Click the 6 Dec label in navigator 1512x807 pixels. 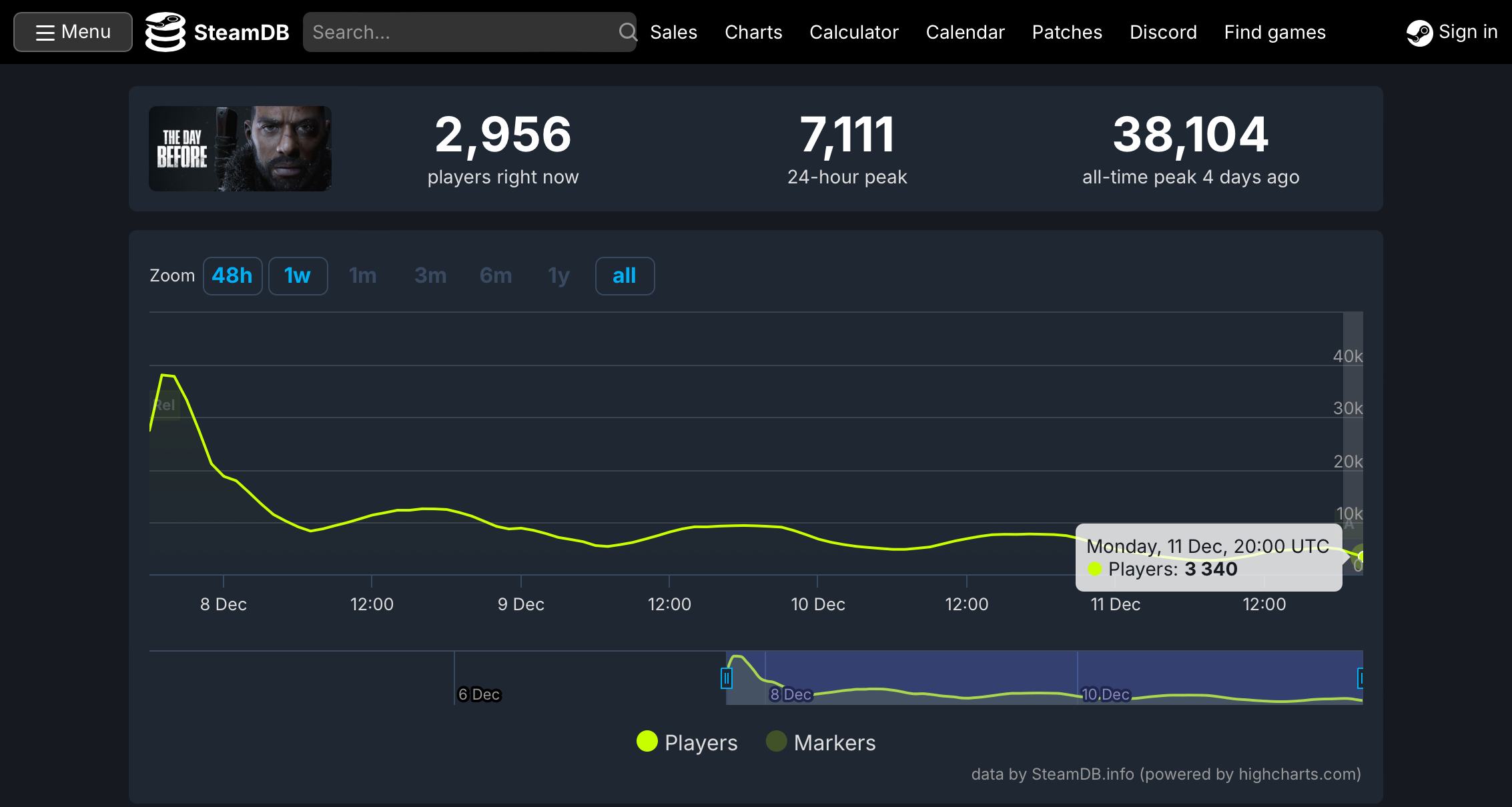pyautogui.click(x=479, y=694)
